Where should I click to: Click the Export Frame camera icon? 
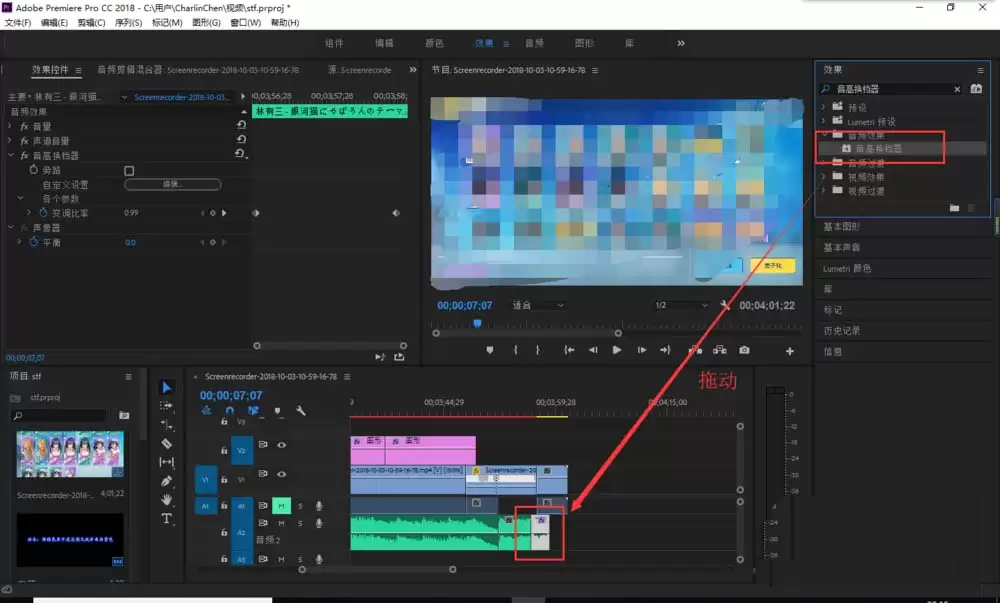745,349
